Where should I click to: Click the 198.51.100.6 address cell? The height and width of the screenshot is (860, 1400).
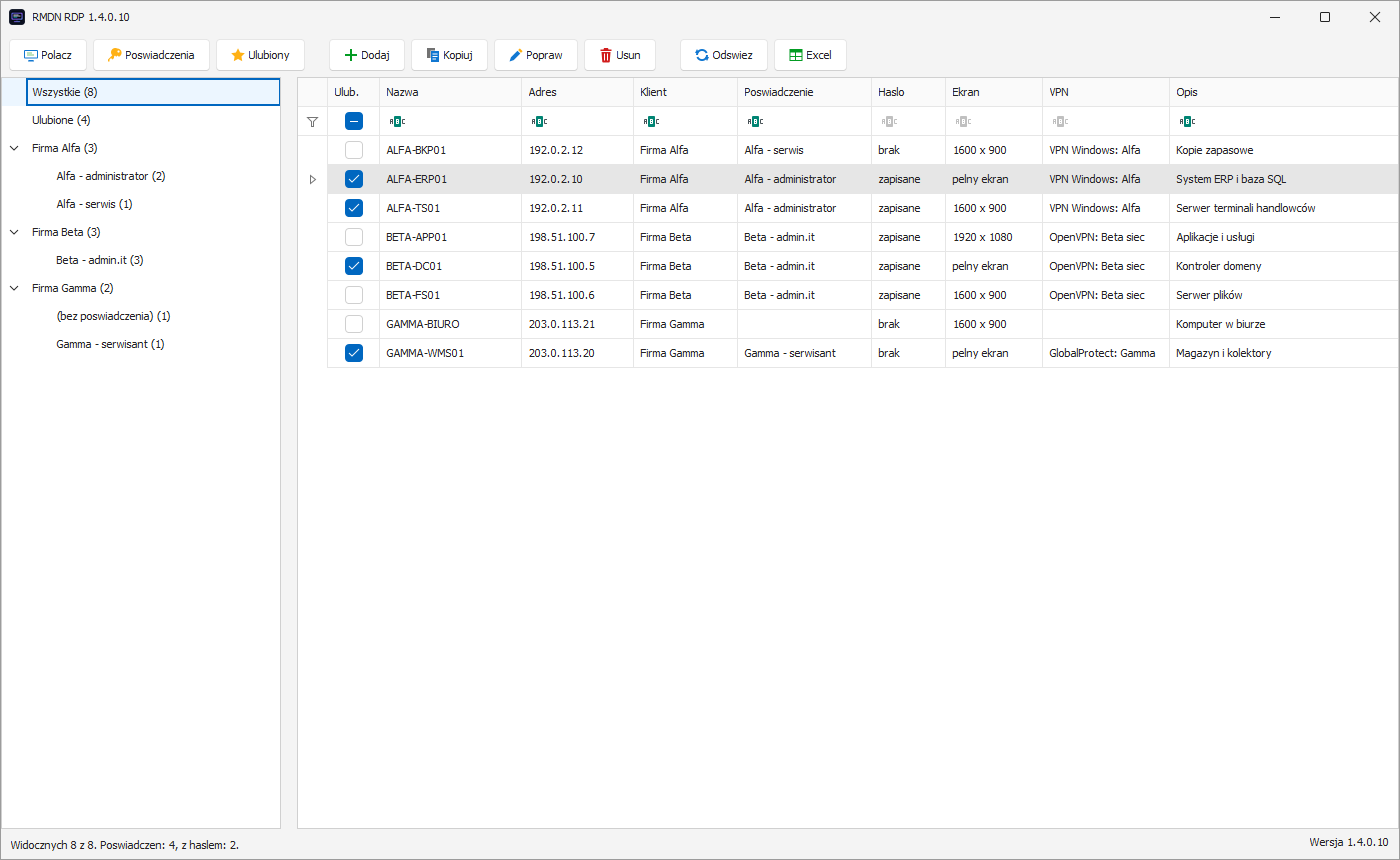577,295
